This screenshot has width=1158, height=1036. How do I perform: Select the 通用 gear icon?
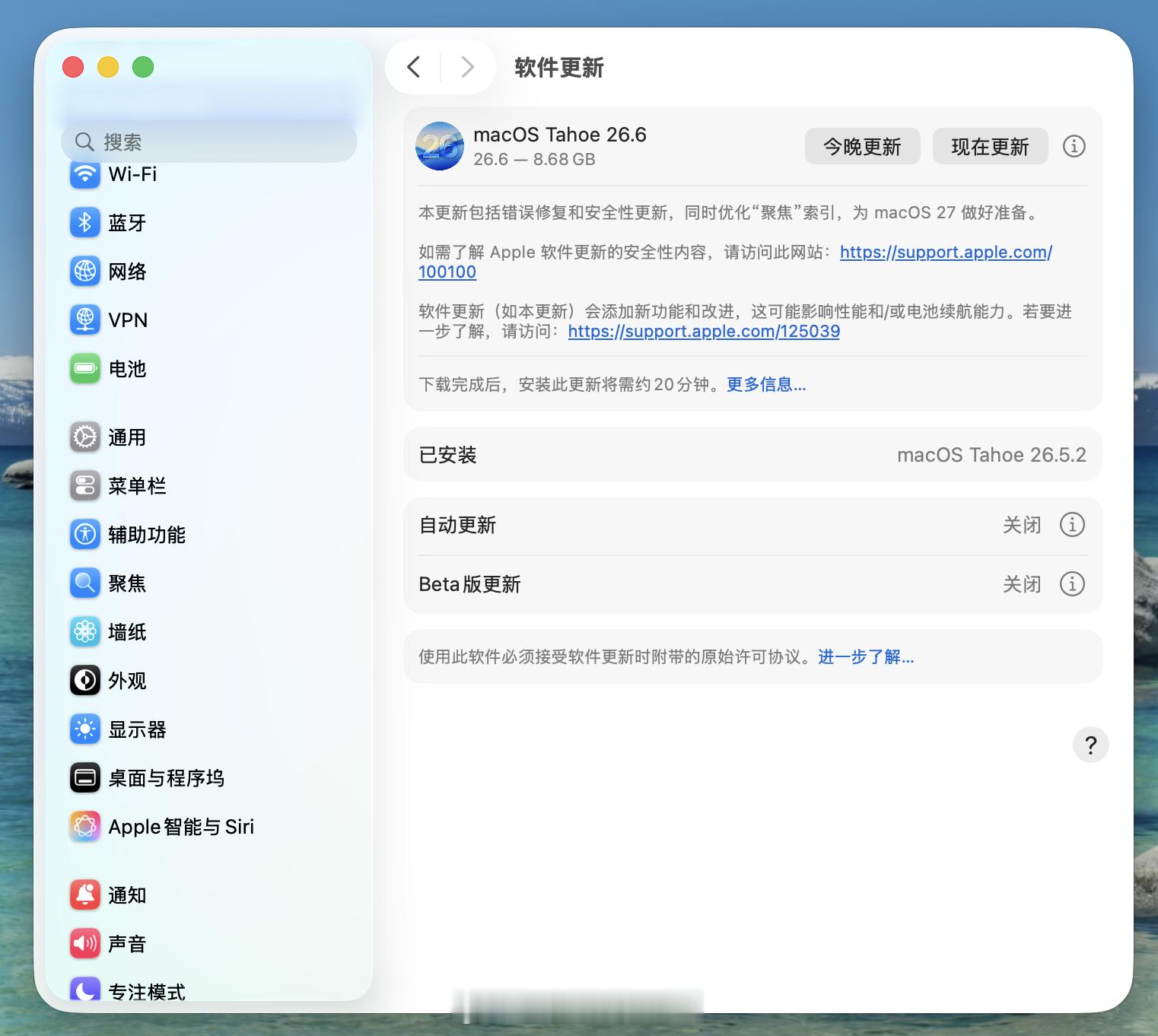[85, 437]
